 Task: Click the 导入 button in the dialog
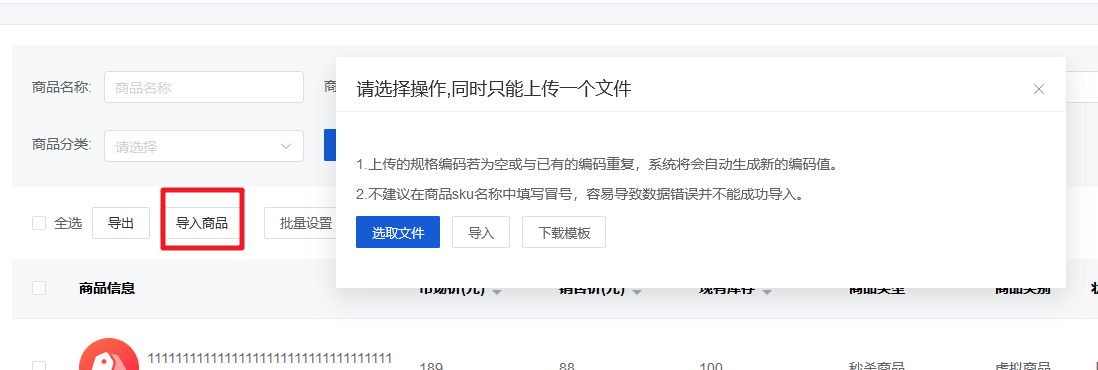480,233
